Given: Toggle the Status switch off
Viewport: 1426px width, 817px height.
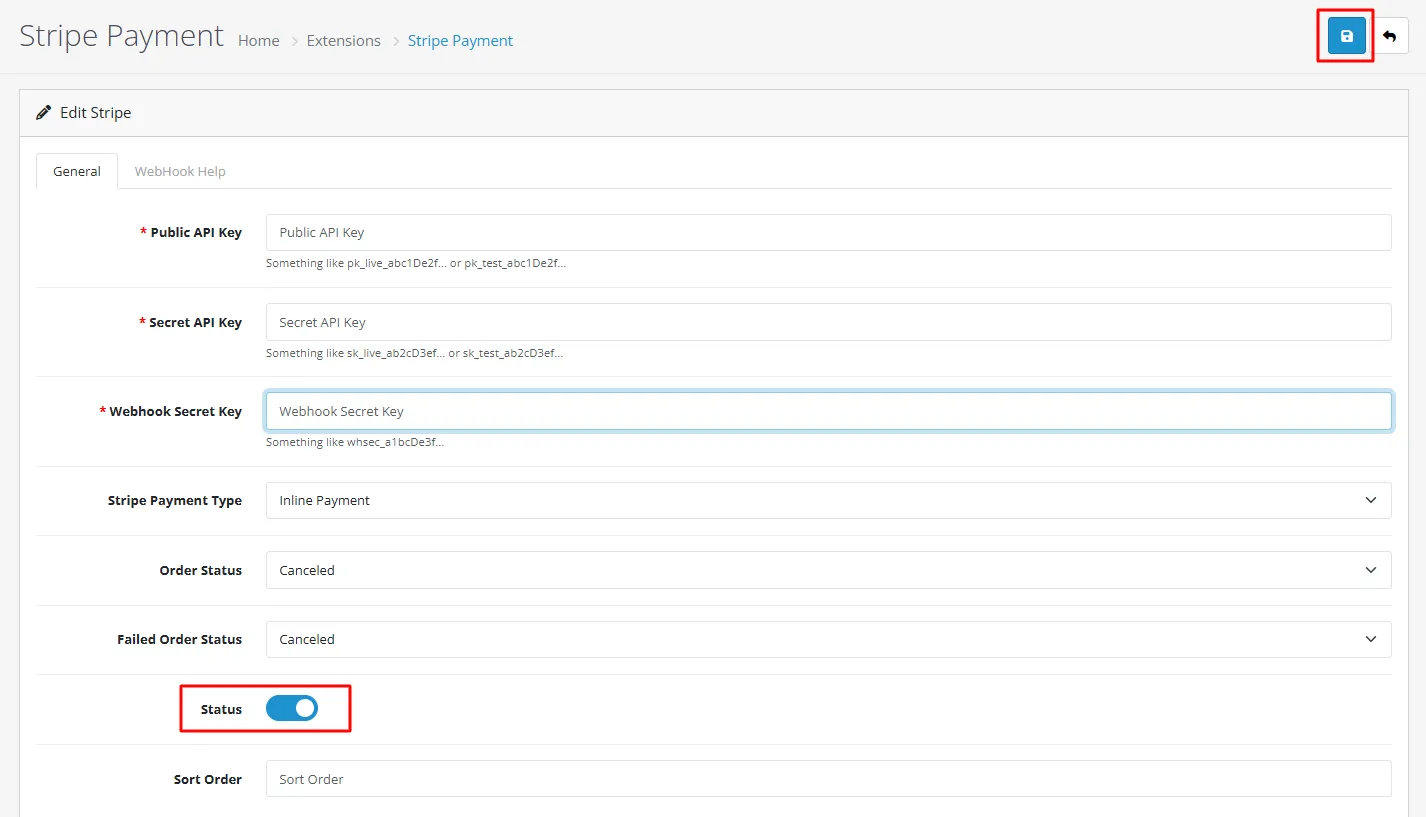Looking at the screenshot, I should [292, 709].
